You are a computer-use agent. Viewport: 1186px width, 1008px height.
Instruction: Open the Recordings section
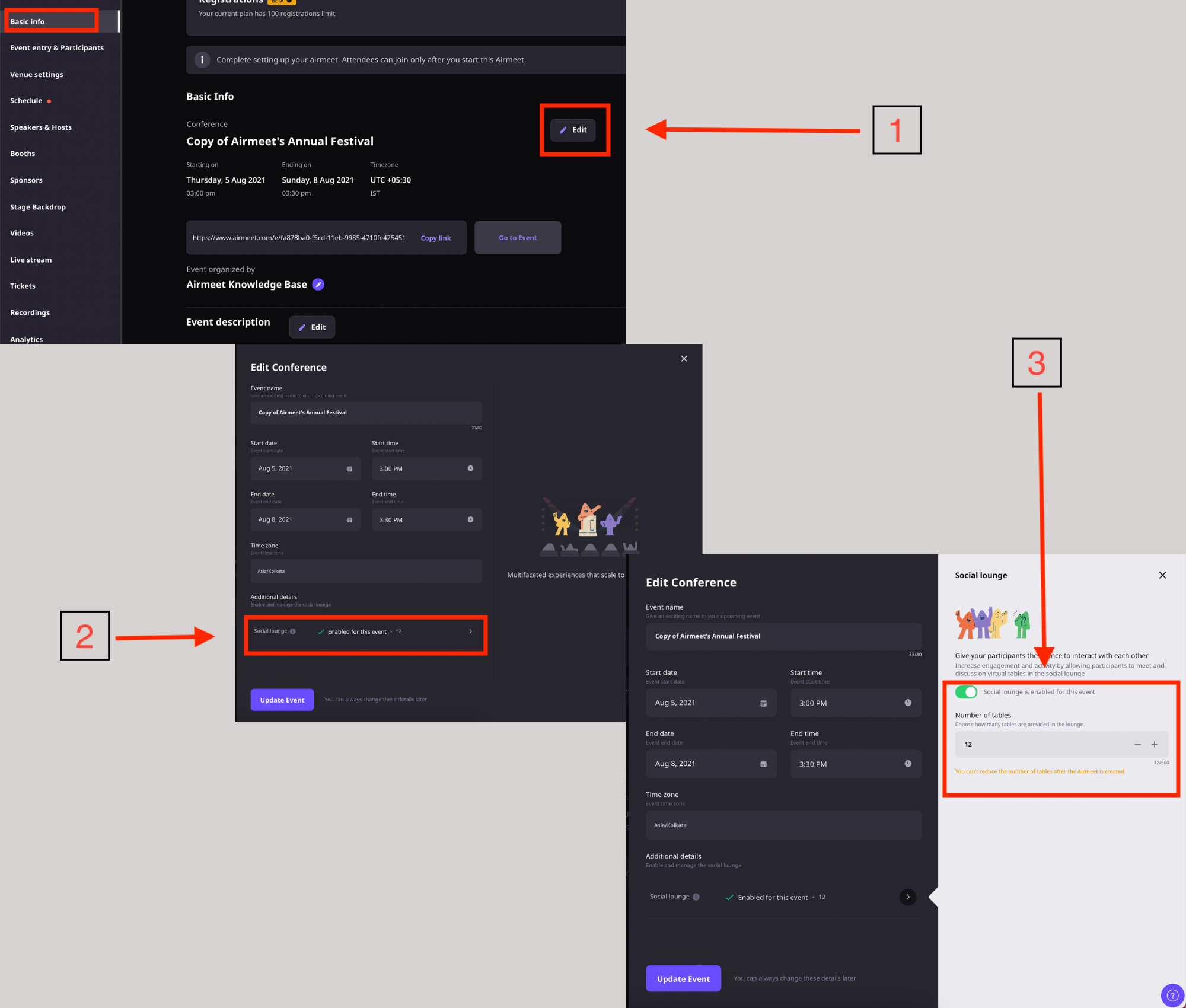[30, 312]
